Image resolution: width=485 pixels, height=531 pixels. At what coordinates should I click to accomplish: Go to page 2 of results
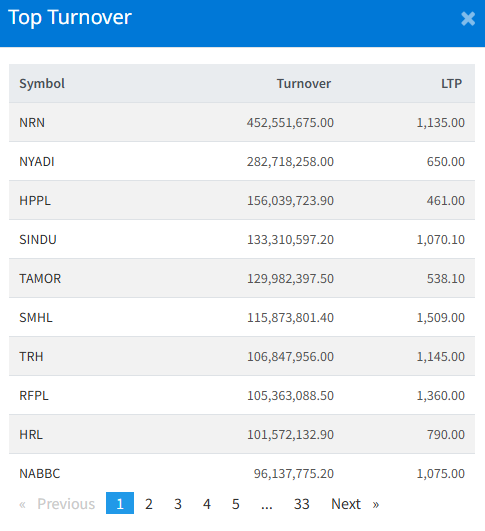(149, 504)
